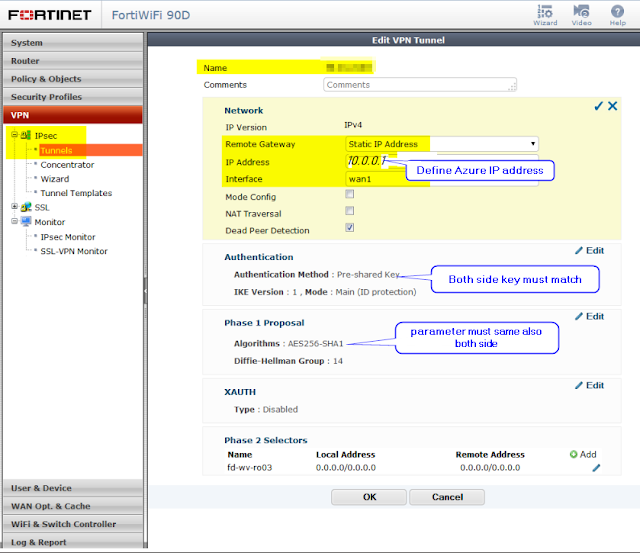
Task: Click the SSL tree icon
Action: tap(26, 207)
